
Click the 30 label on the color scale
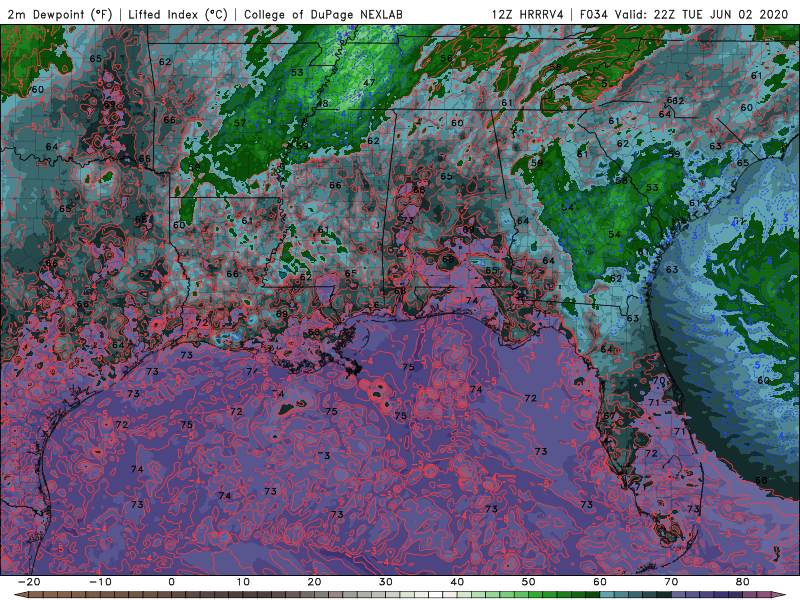tap(386, 582)
